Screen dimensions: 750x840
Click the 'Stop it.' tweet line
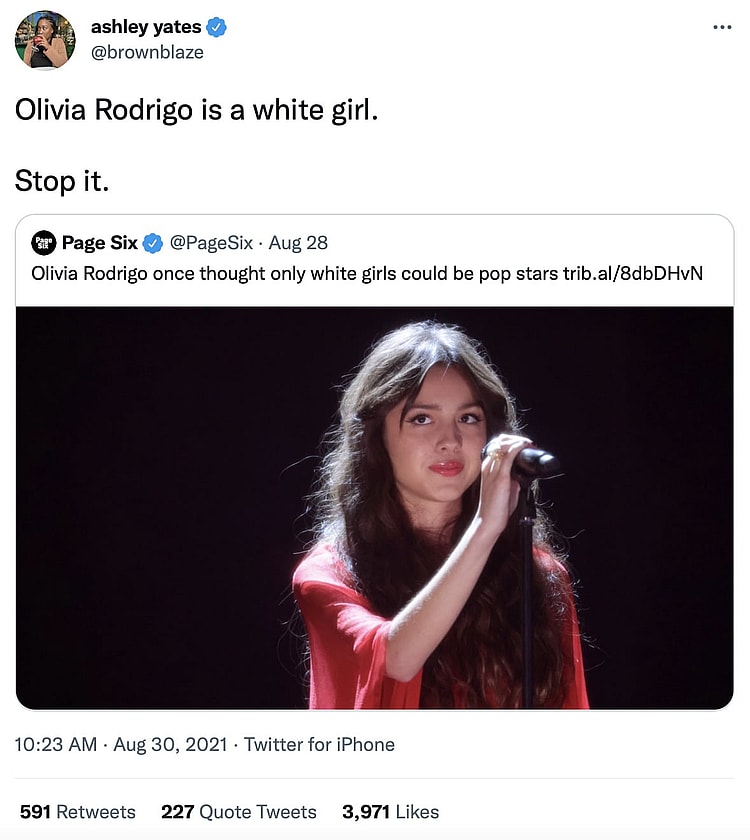[61, 181]
